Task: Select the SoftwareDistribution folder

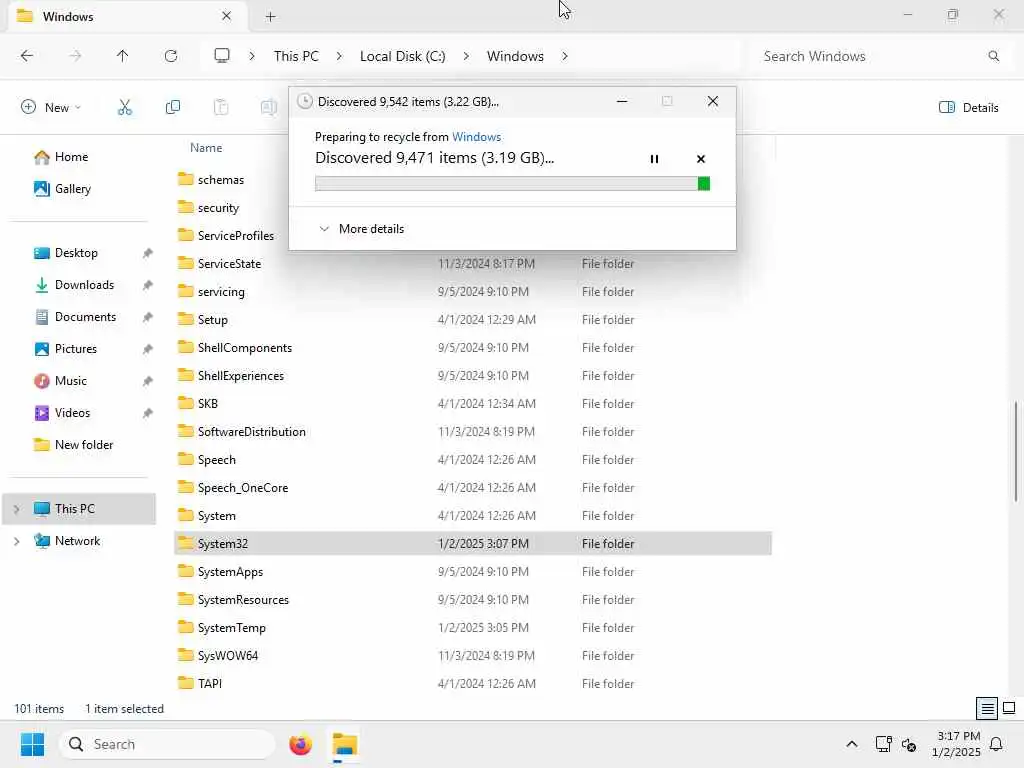Action: click(x=473, y=432)
